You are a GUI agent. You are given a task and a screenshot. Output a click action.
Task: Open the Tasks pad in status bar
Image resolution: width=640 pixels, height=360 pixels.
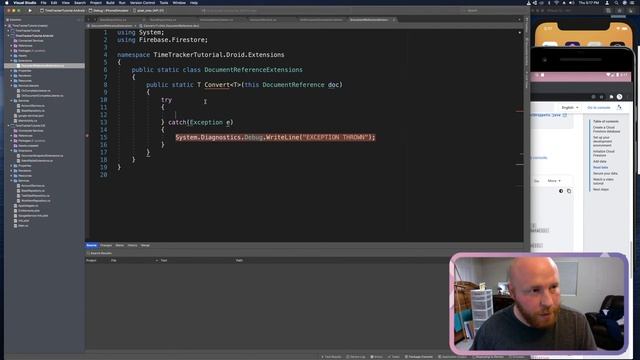click(394, 357)
